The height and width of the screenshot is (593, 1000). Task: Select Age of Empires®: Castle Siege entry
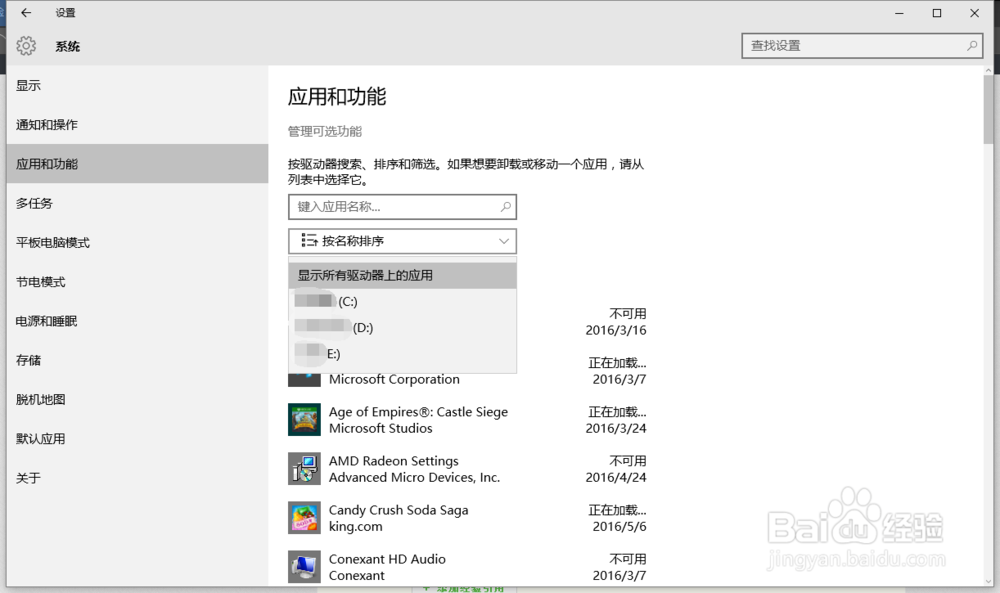click(x=467, y=420)
